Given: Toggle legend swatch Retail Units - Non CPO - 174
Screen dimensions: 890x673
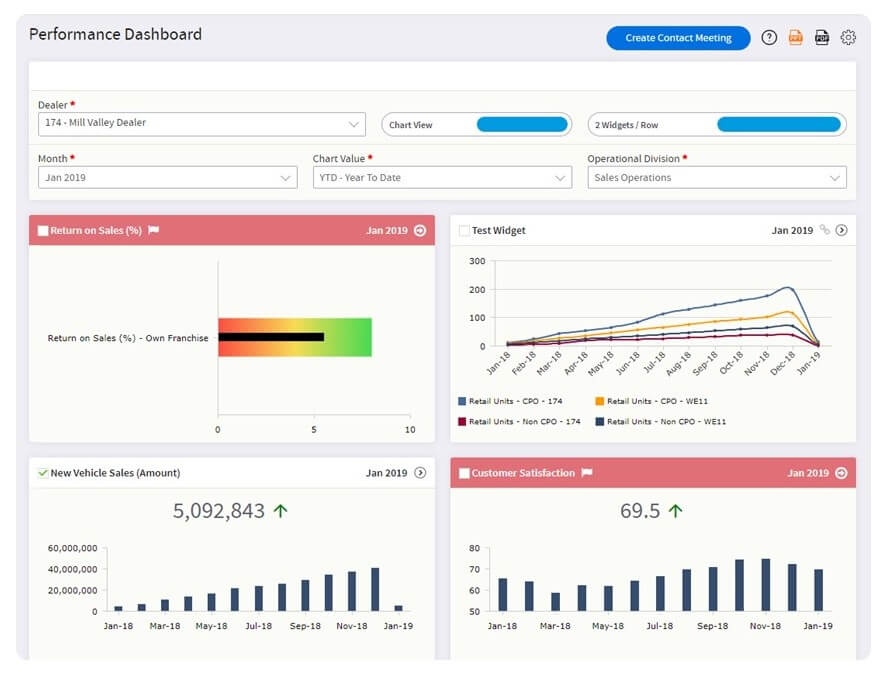Looking at the screenshot, I should pyautogui.click(x=462, y=422).
